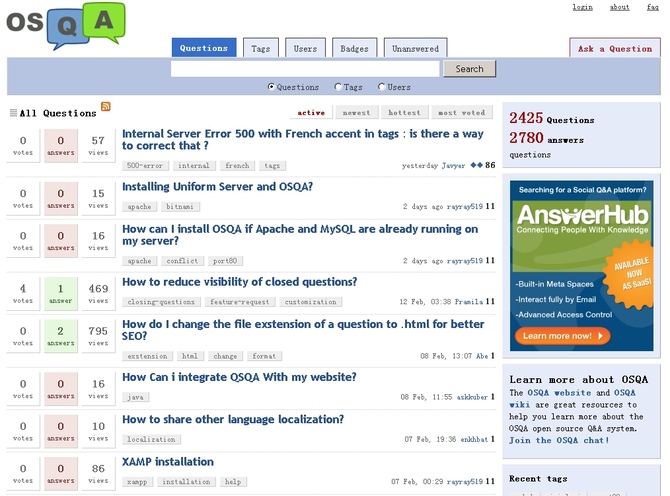This screenshot has height=496, width=670.
Task: Click the port80 tag
Action: point(225,261)
